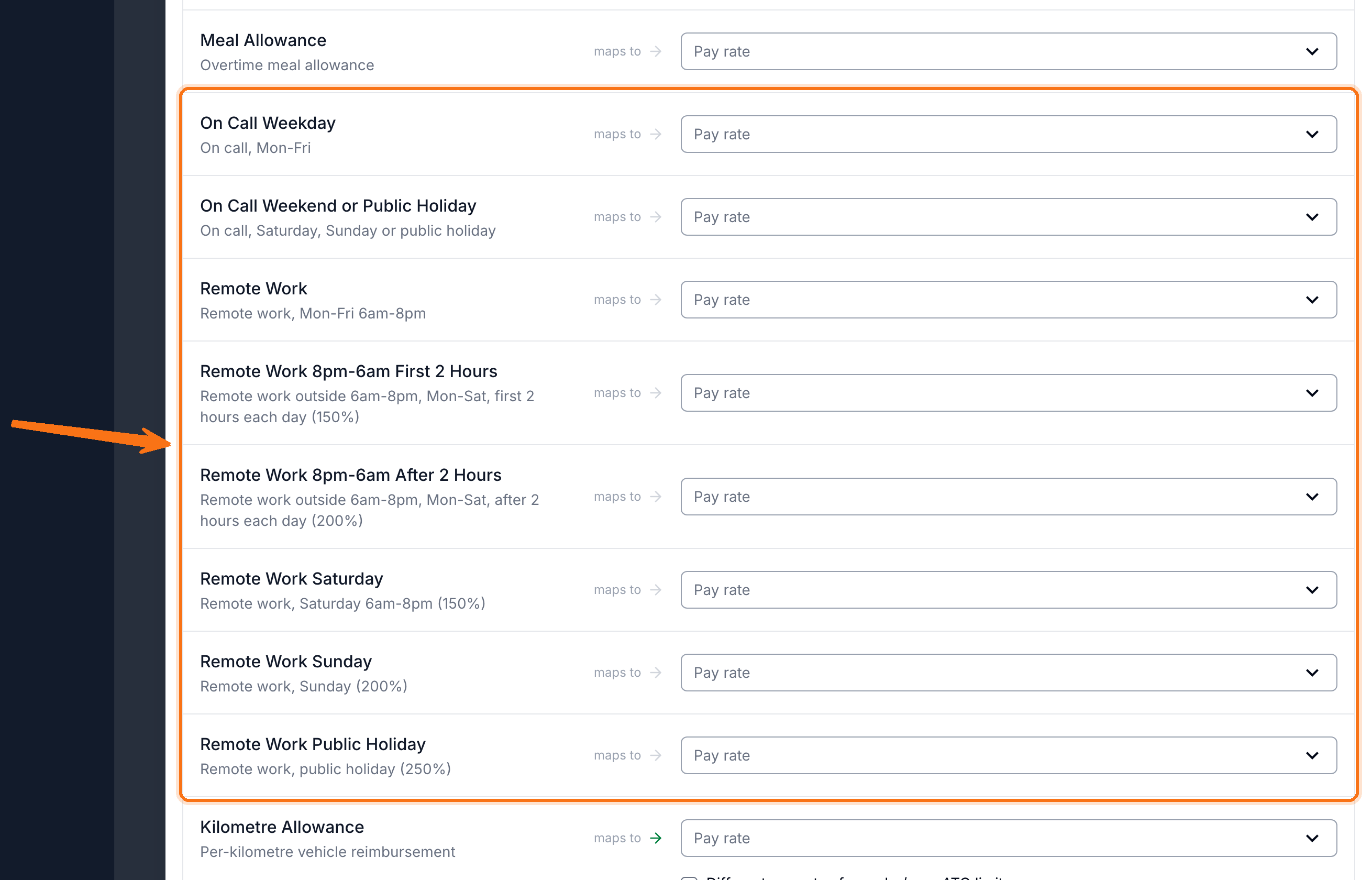Click the 'Remote Work Public Holiday' title
The width and height of the screenshot is (1372, 880).
click(313, 744)
